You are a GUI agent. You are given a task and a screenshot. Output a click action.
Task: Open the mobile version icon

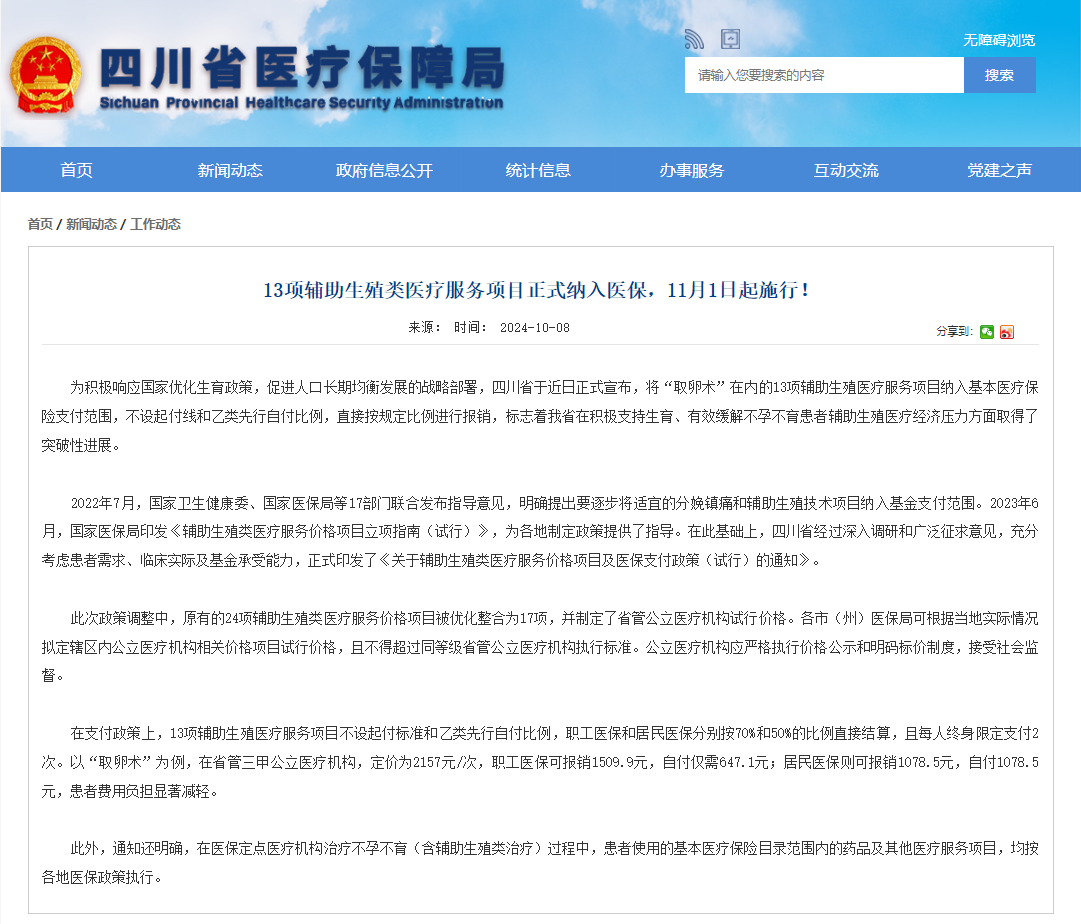coord(731,39)
